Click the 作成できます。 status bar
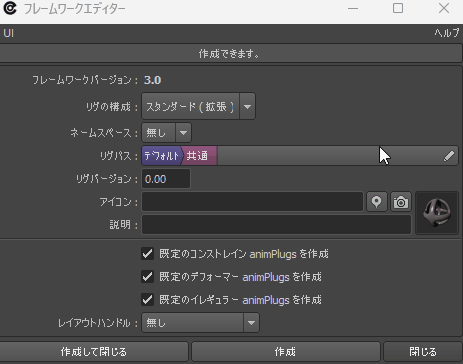 [231, 53]
